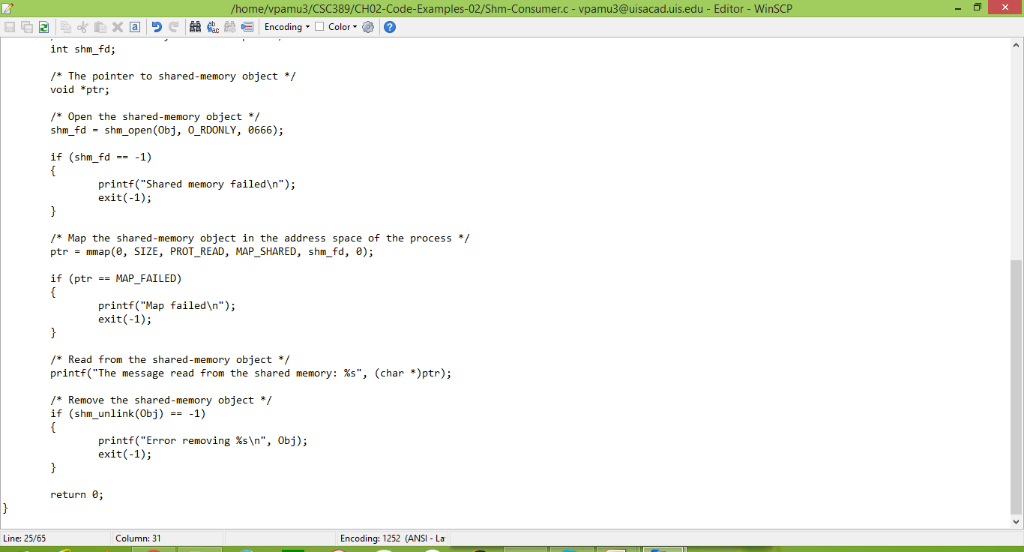Screen dimensions: 1024x552
Task: Click the "Shared memory failed" printf line
Action: [197, 184]
